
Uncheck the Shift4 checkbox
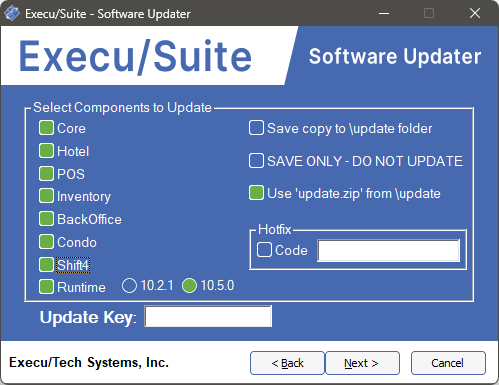(46, 265)
